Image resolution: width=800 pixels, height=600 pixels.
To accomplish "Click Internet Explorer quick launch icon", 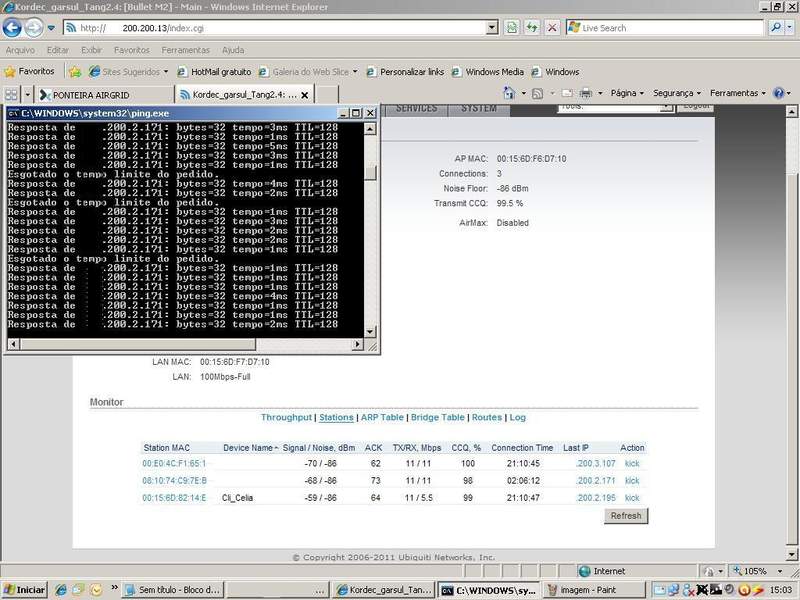I will pyautogui.click(x=61, y=590).
